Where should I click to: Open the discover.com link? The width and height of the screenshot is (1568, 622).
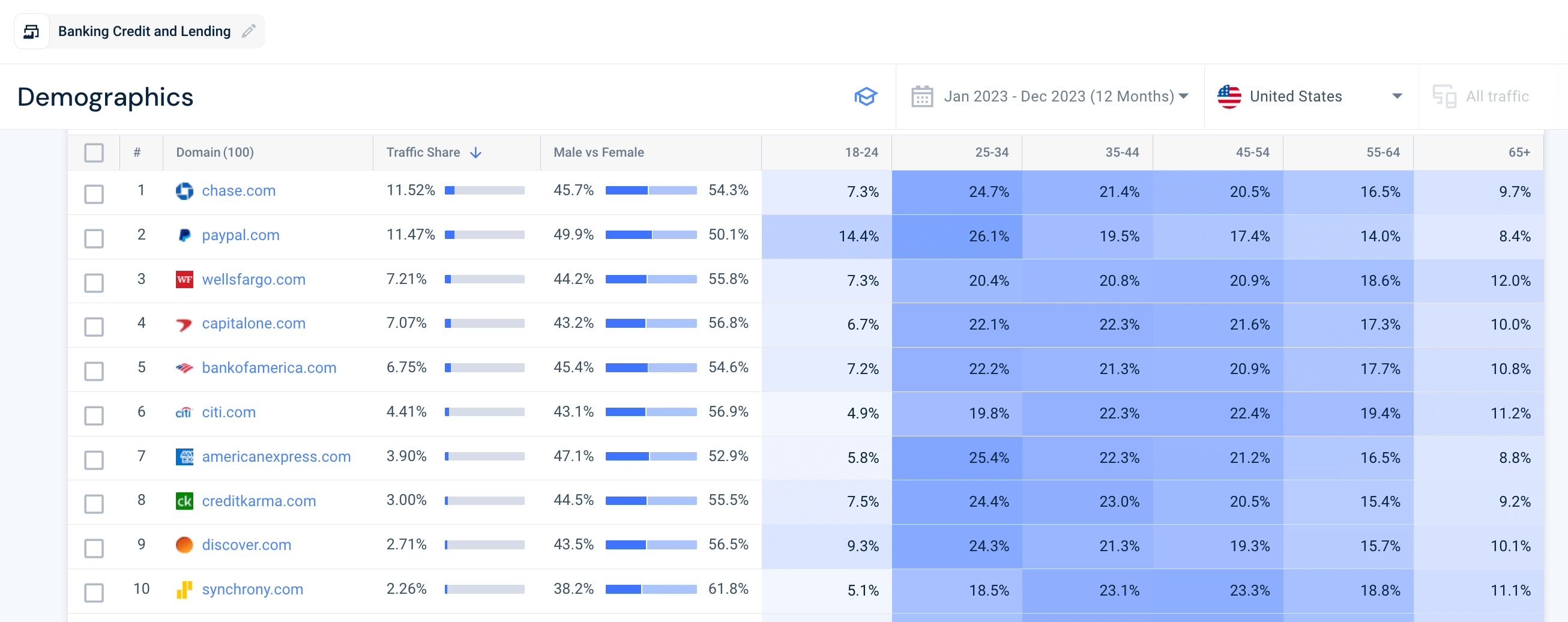[x=247, y=545]
